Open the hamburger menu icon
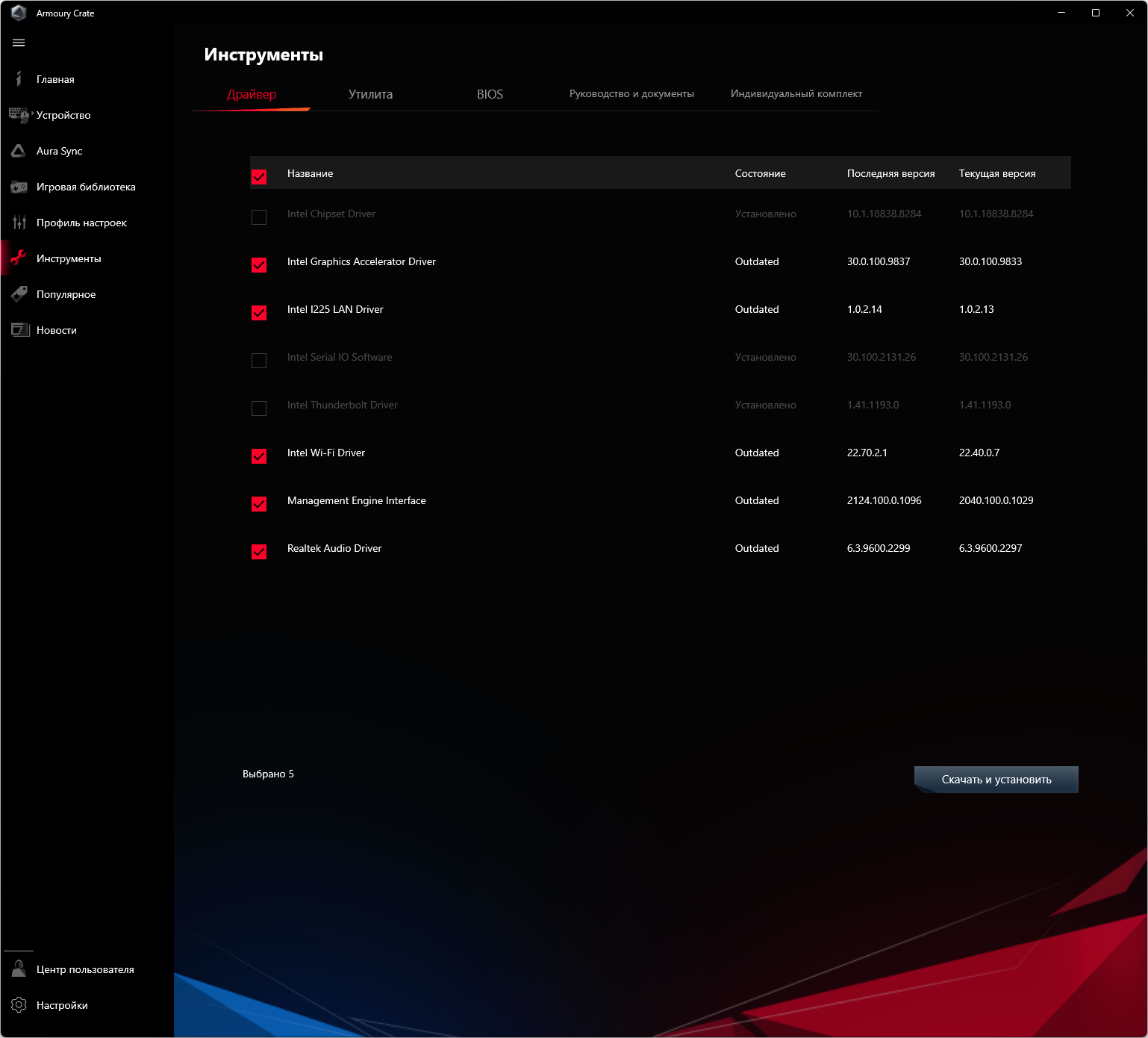 19,43
